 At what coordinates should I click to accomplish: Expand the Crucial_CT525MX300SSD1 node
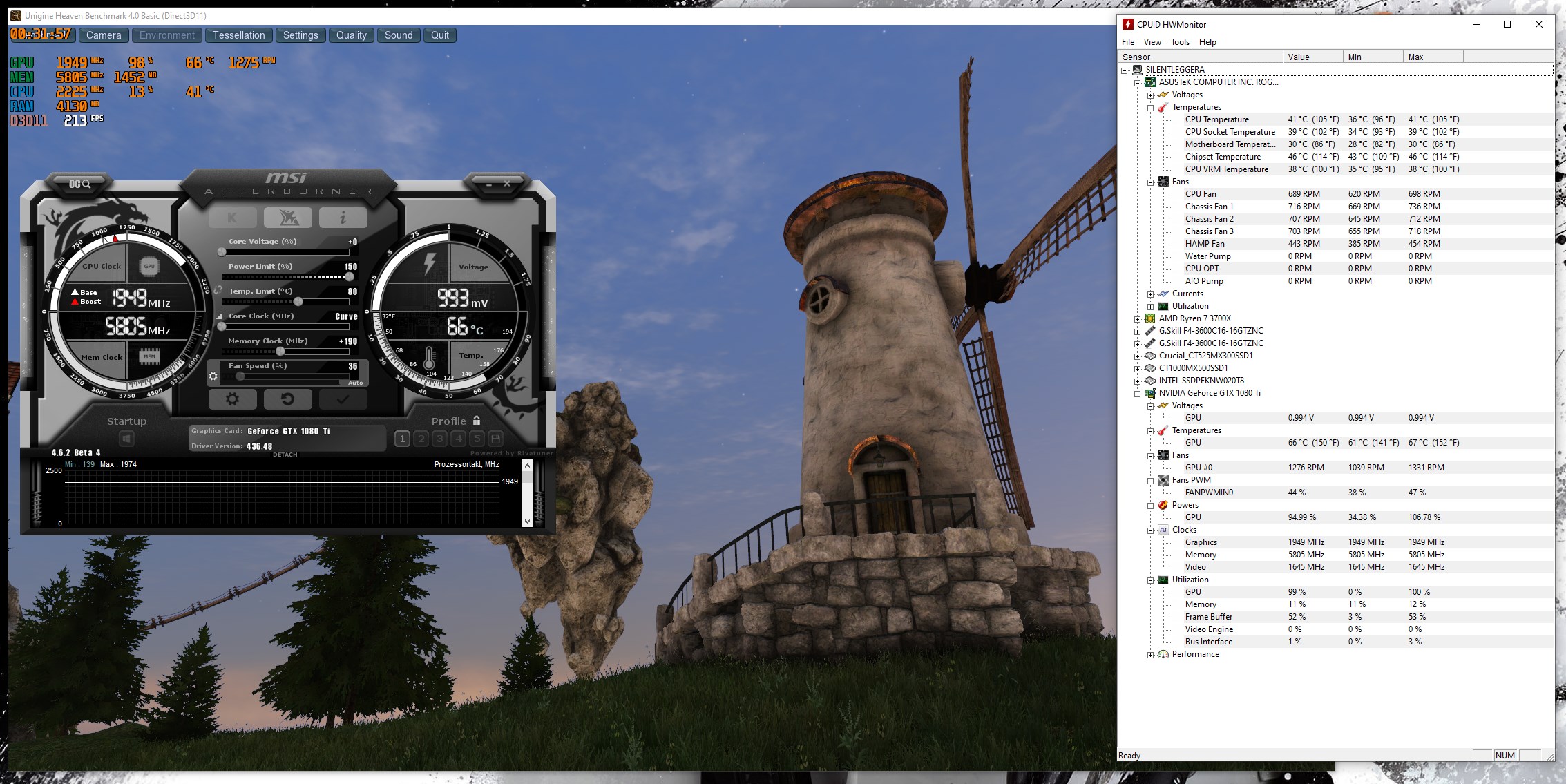1138,356
